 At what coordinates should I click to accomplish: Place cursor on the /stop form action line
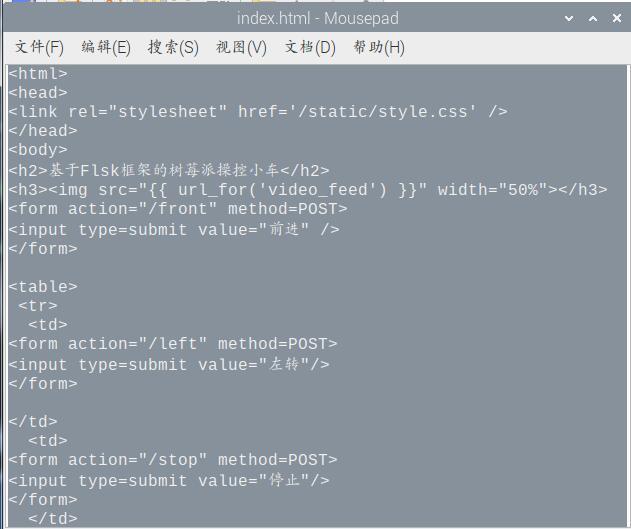point(173,461)
